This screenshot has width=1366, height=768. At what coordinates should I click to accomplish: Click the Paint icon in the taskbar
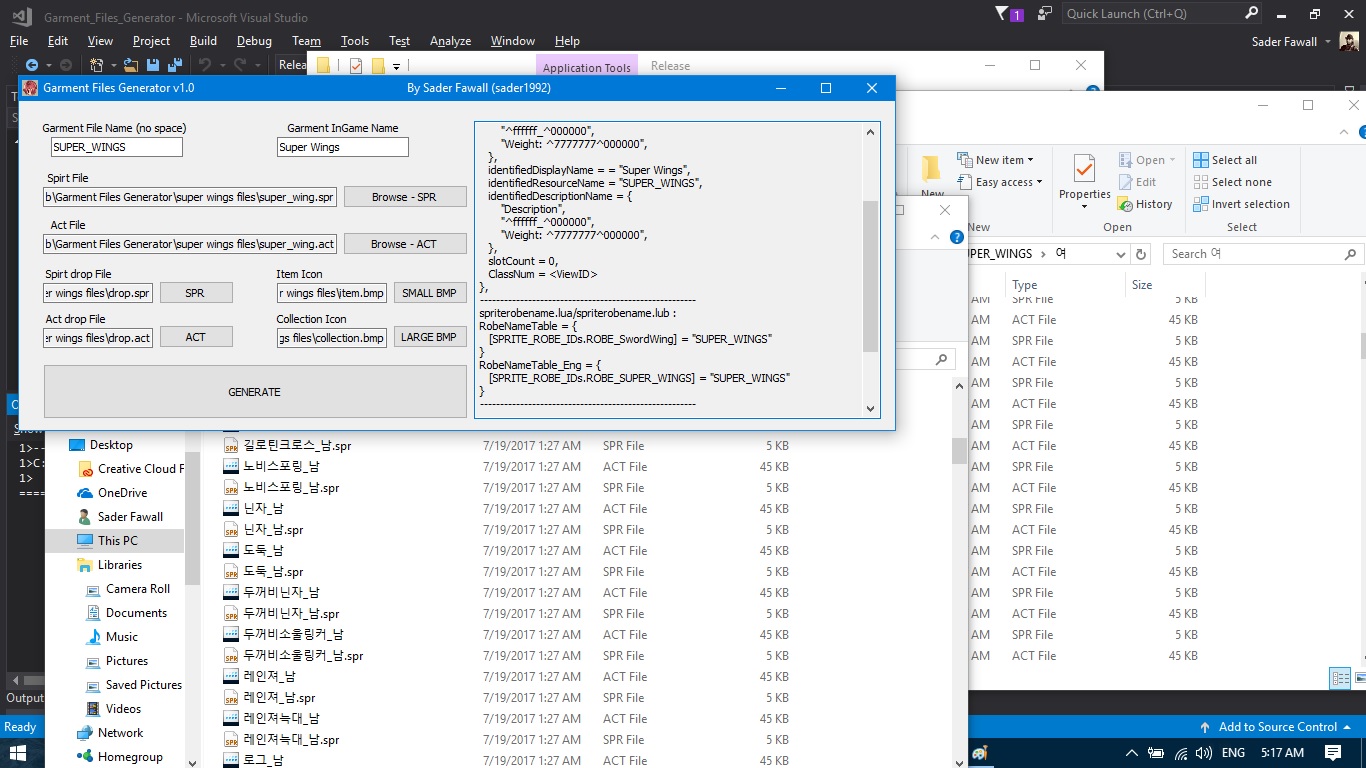979,753
